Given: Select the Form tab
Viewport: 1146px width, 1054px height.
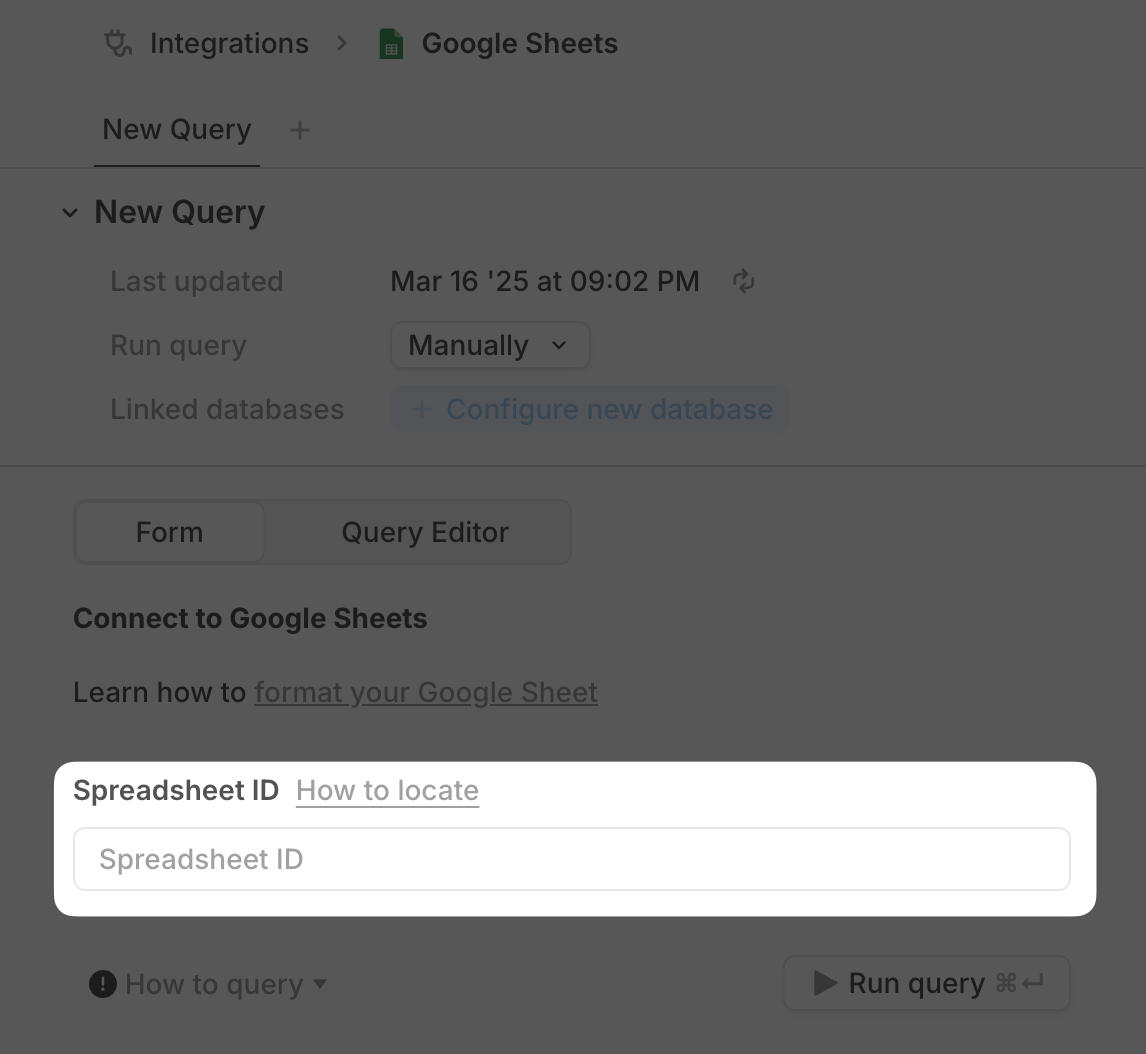Looking at the screenshot, I should click(x=168, y=532).
